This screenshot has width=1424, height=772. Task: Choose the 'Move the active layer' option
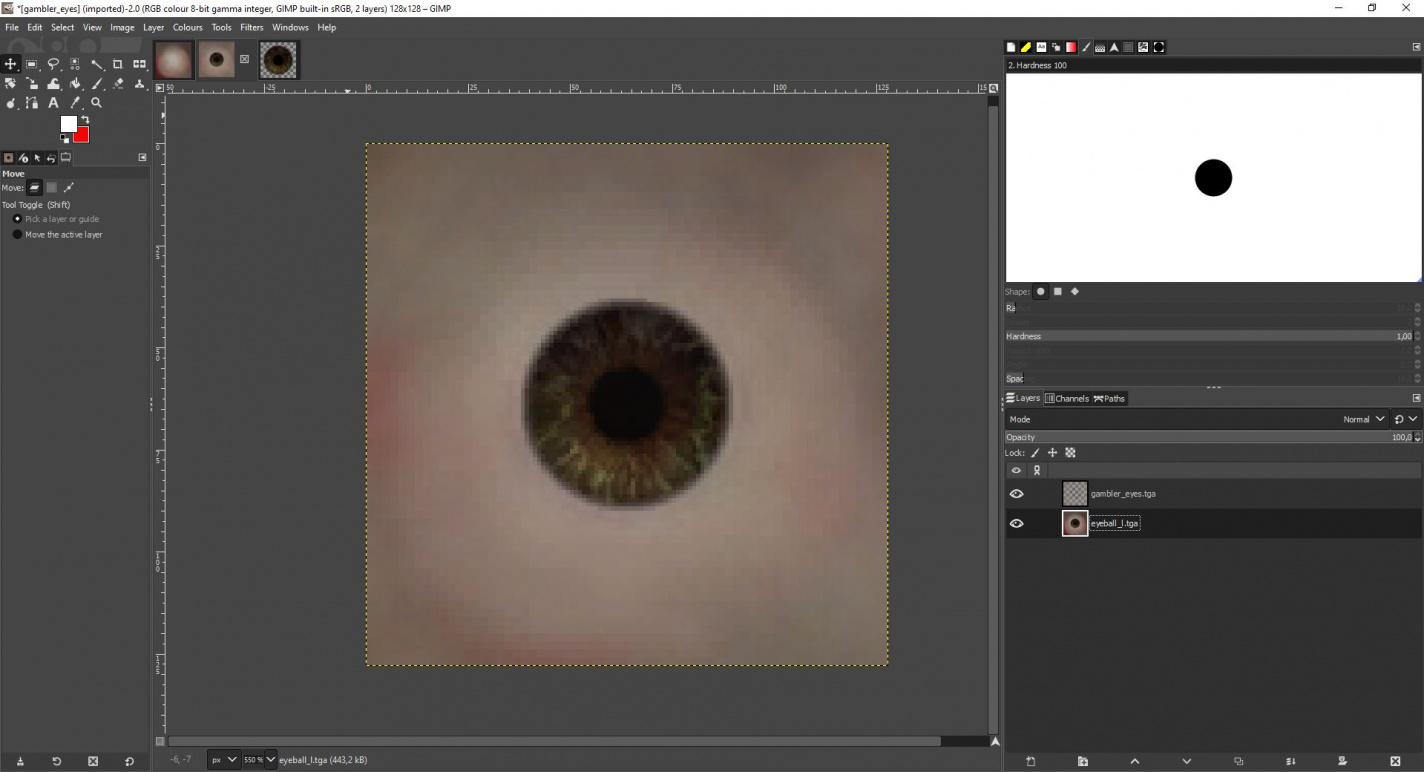[17, 235]
